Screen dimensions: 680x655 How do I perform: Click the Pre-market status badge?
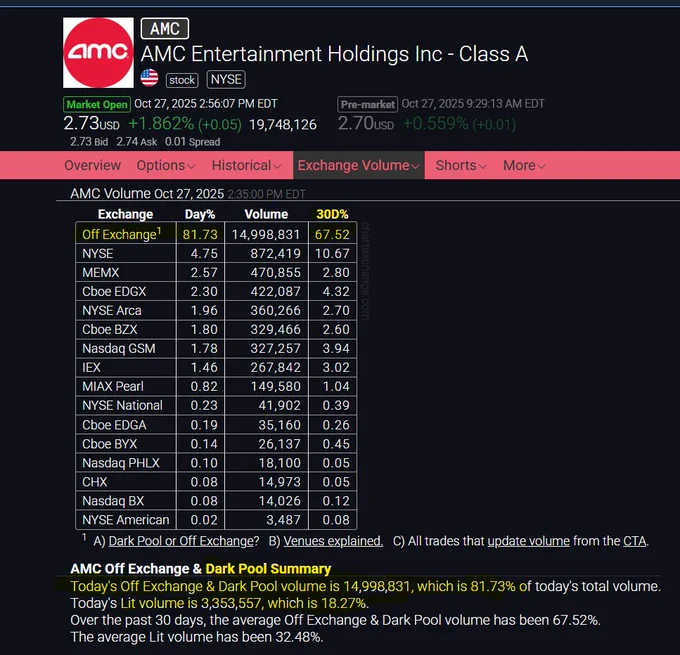(x=367, y=105)
